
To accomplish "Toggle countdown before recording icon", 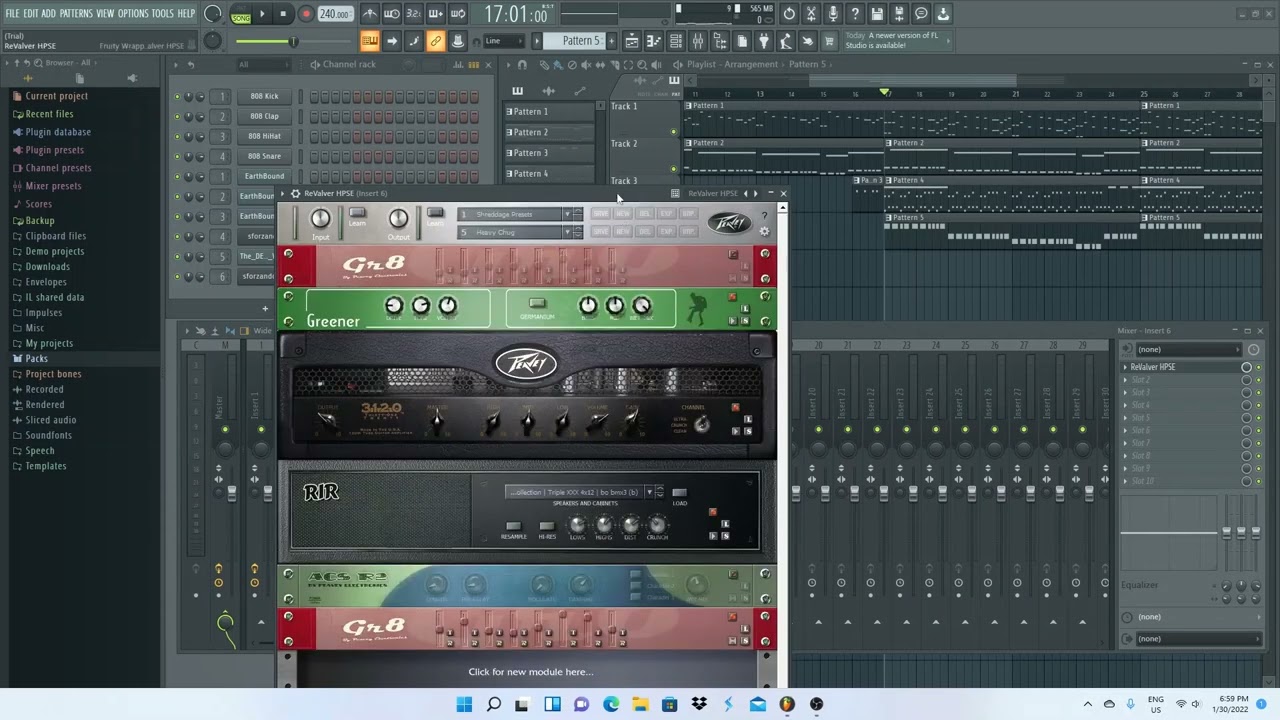I will tap(414, 14).
